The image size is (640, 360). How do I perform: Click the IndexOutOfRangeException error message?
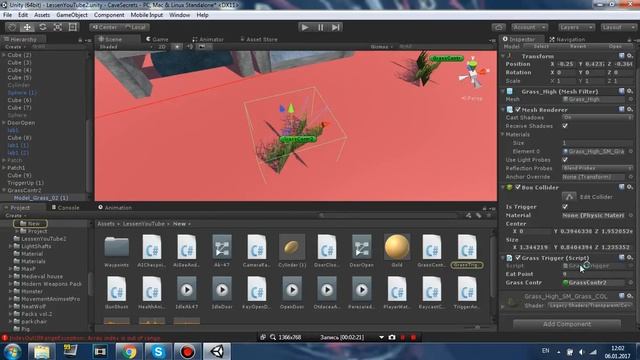click(85, 338)
